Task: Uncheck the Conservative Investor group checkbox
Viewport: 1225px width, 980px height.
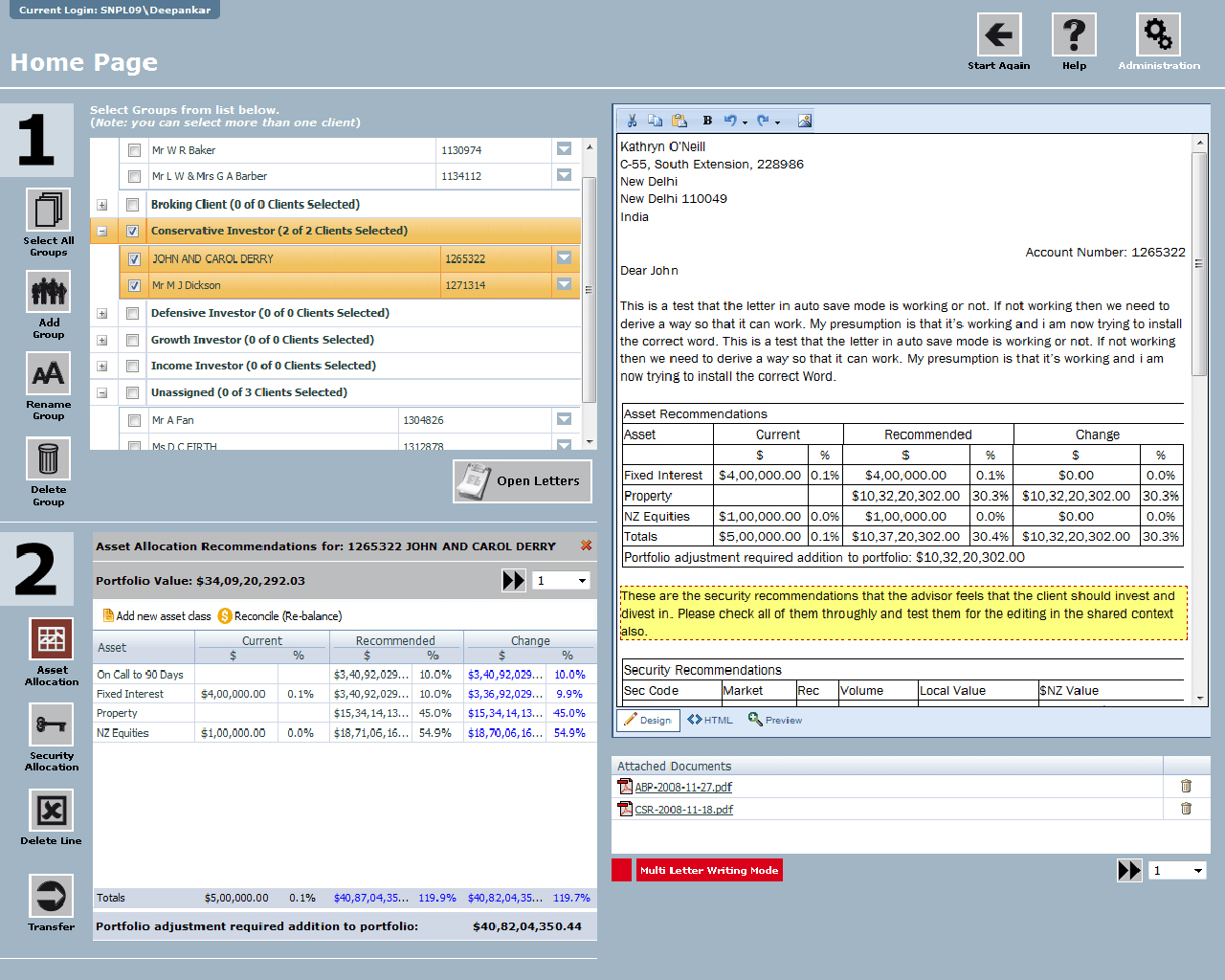Action: click(x=133, y=231)
